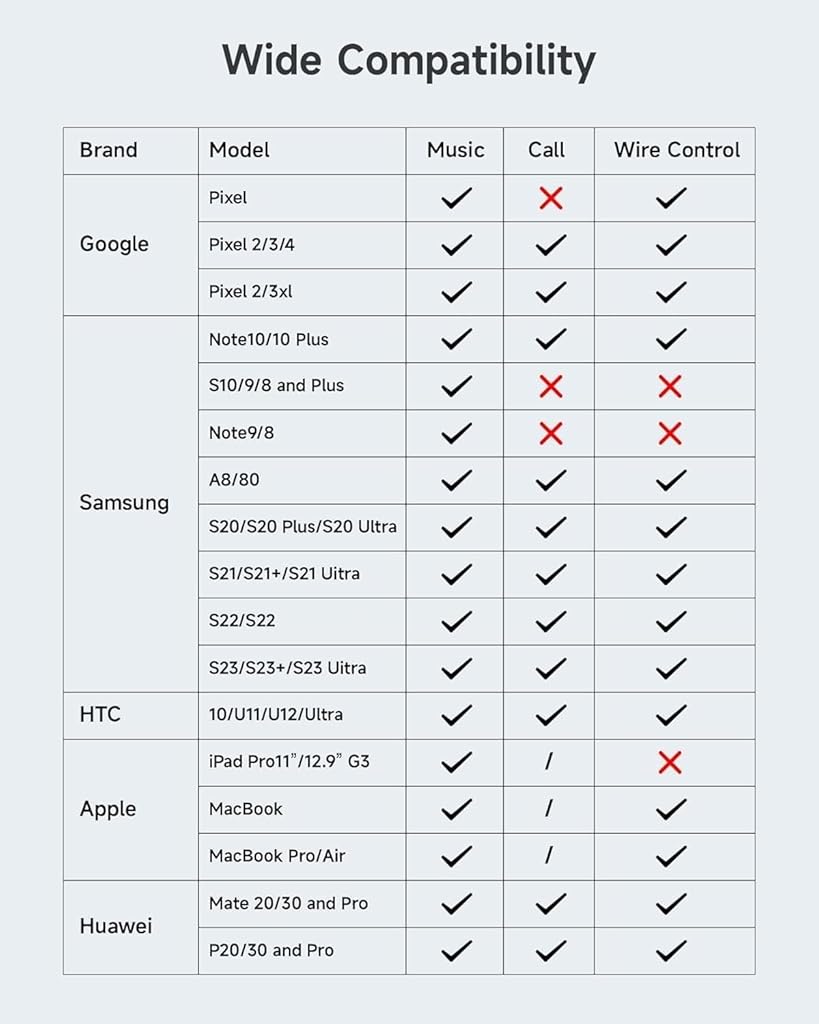This screenshot has width=819, height=1024.
Task: Click the S20/S20 Plus/S20 Ultra model cell
Action: [302, 527]
